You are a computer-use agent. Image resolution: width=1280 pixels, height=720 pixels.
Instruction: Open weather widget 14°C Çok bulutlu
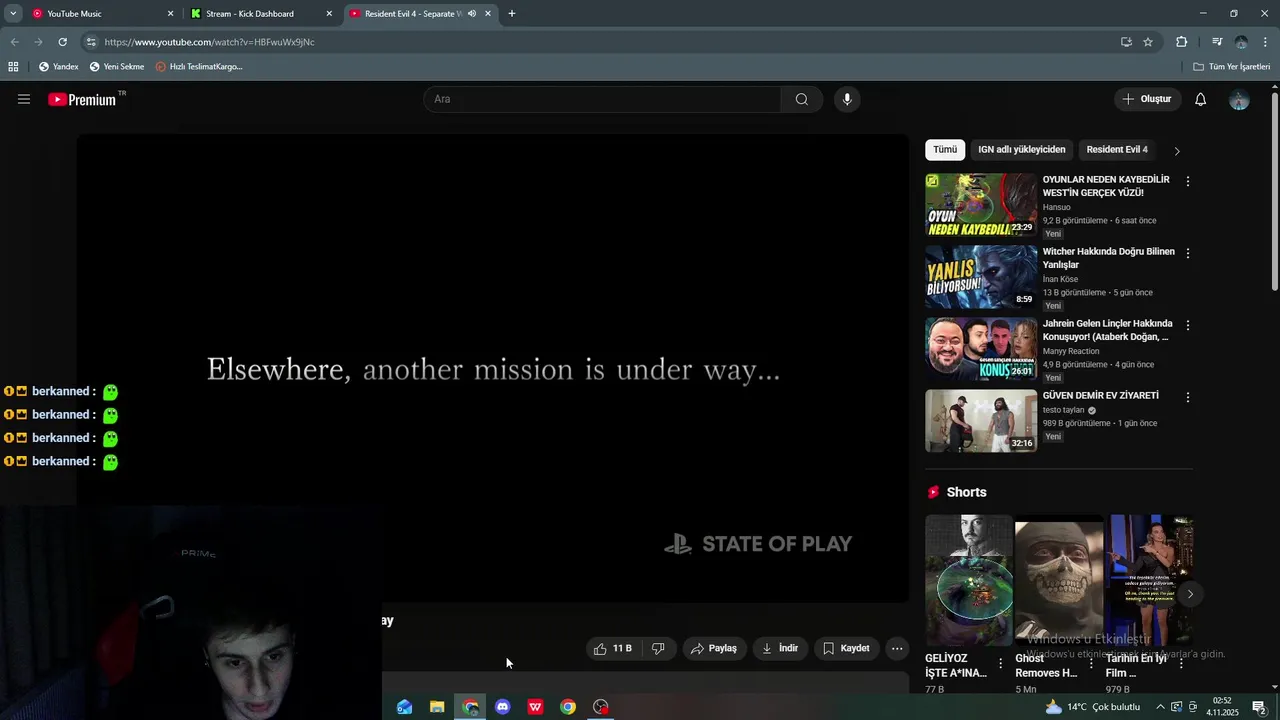[1092, 707]
